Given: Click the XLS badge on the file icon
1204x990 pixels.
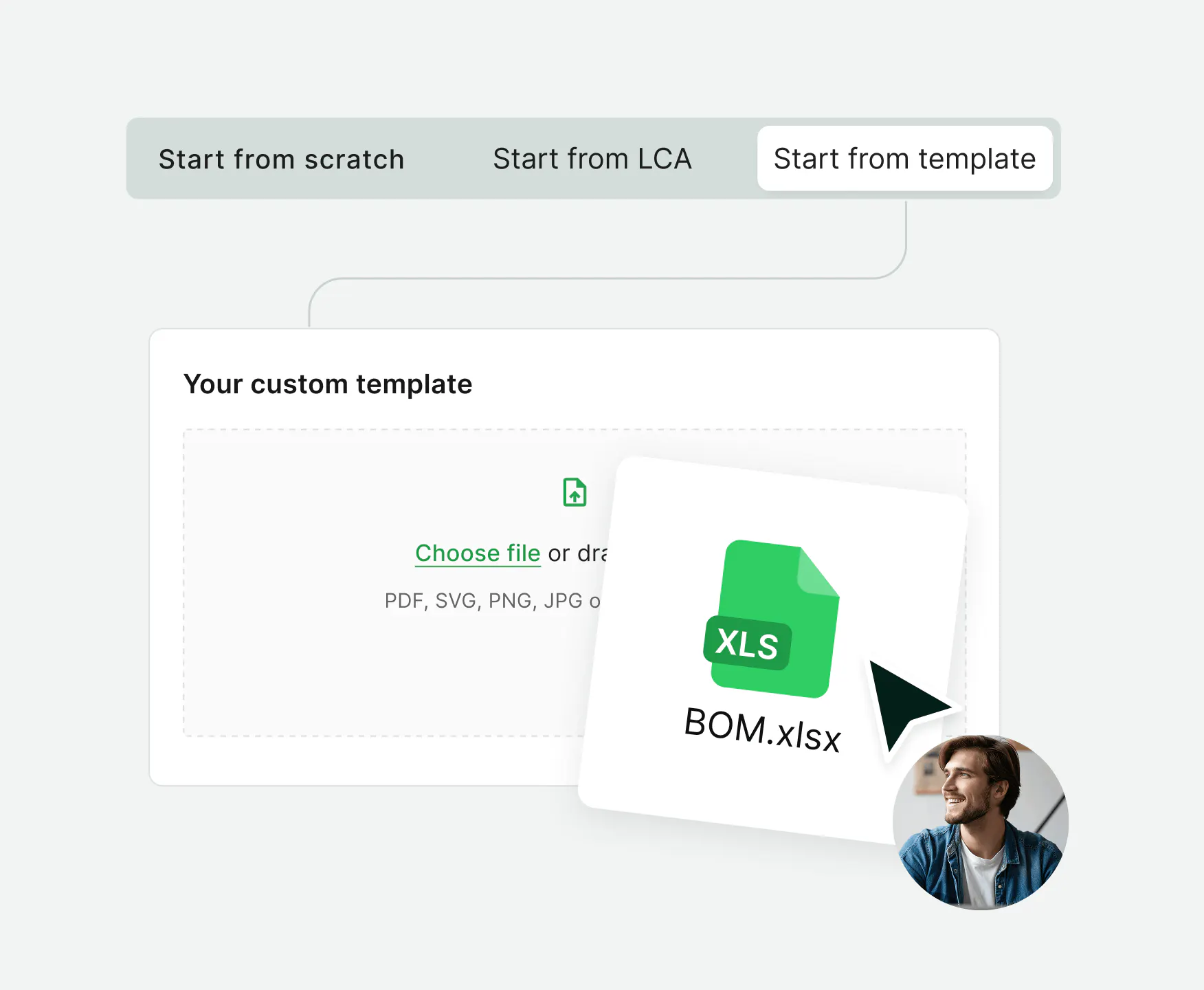Looking at the screenshot, I should [747, 643].
